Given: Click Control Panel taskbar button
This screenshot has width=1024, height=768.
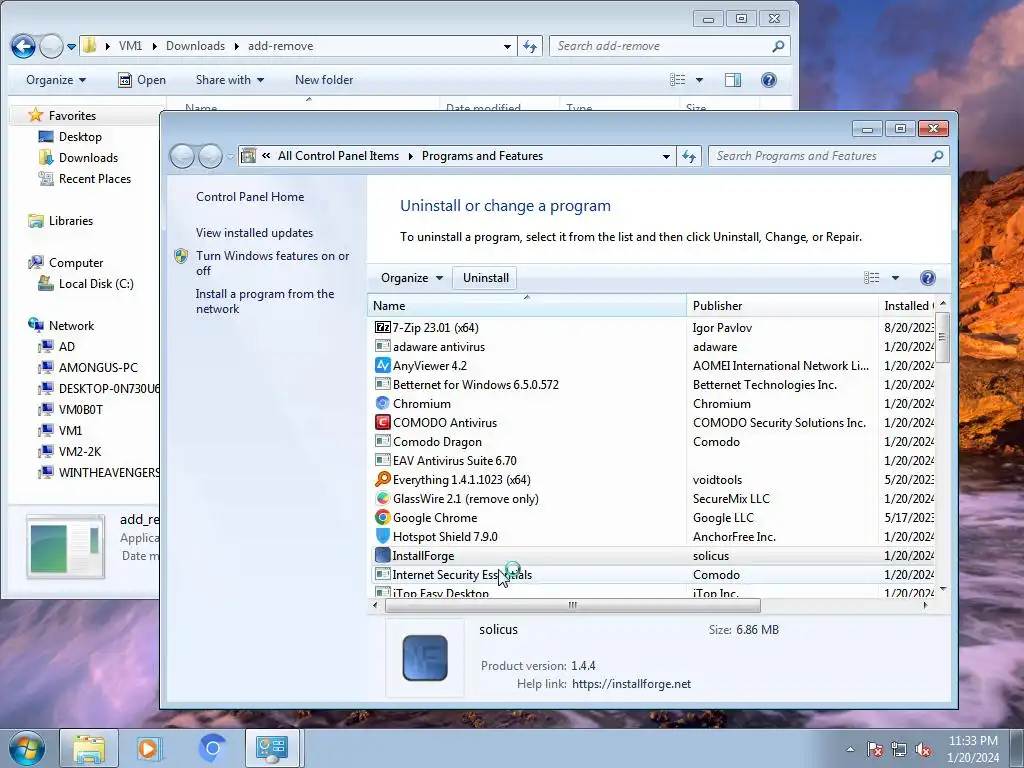Looking at the screenshot, I should tap(272, 748).
